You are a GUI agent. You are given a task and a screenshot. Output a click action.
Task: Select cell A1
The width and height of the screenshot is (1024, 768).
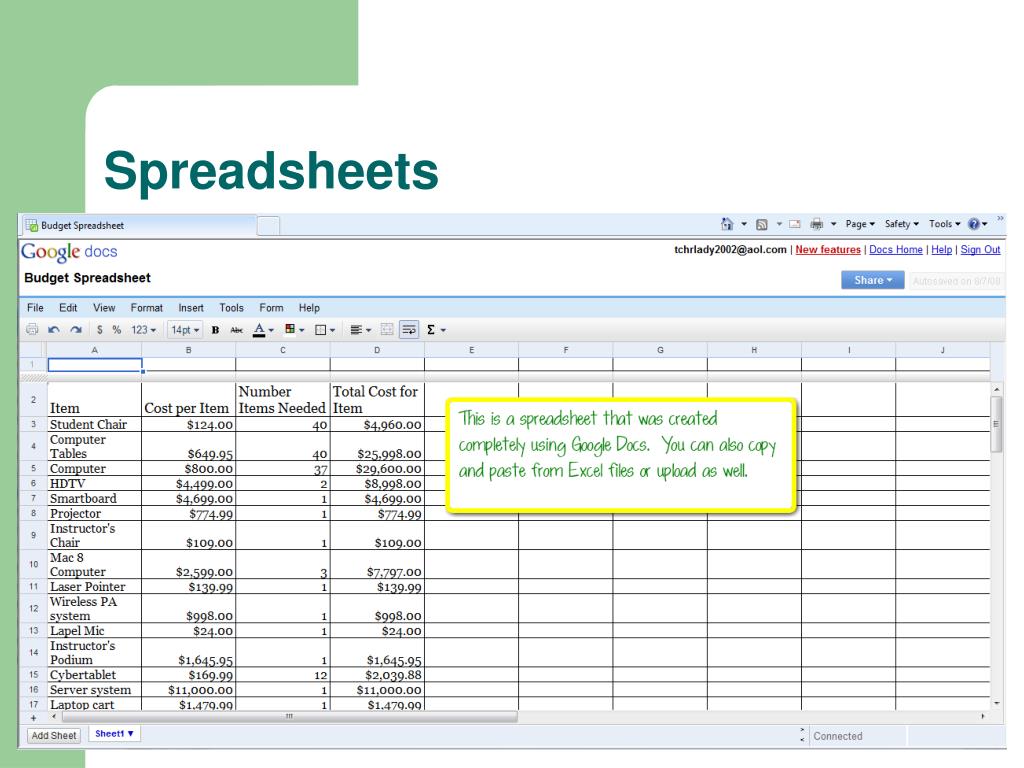coord(95,364)
